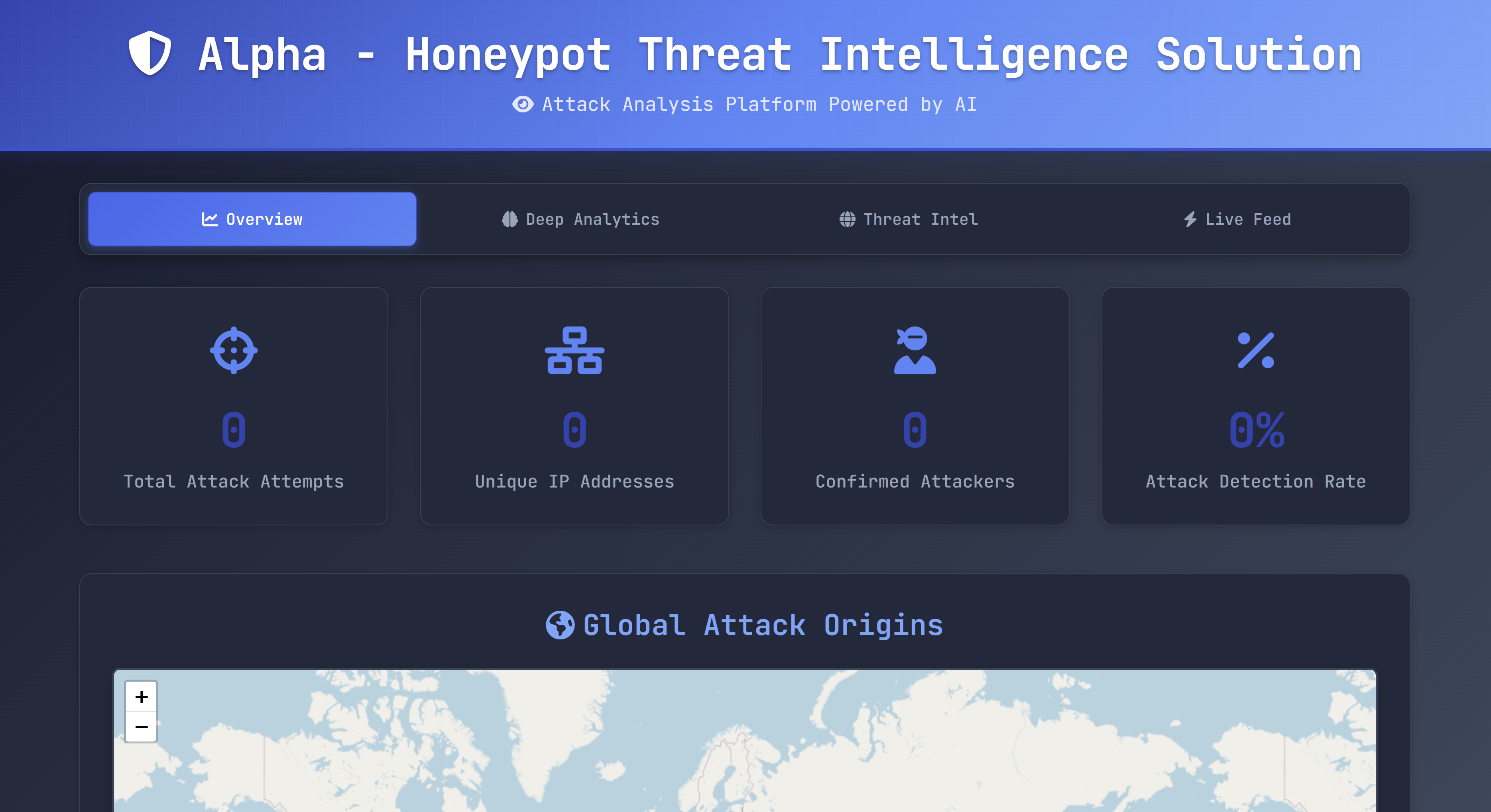Click the network icon for Unique IP Addresses

[574, 350]
